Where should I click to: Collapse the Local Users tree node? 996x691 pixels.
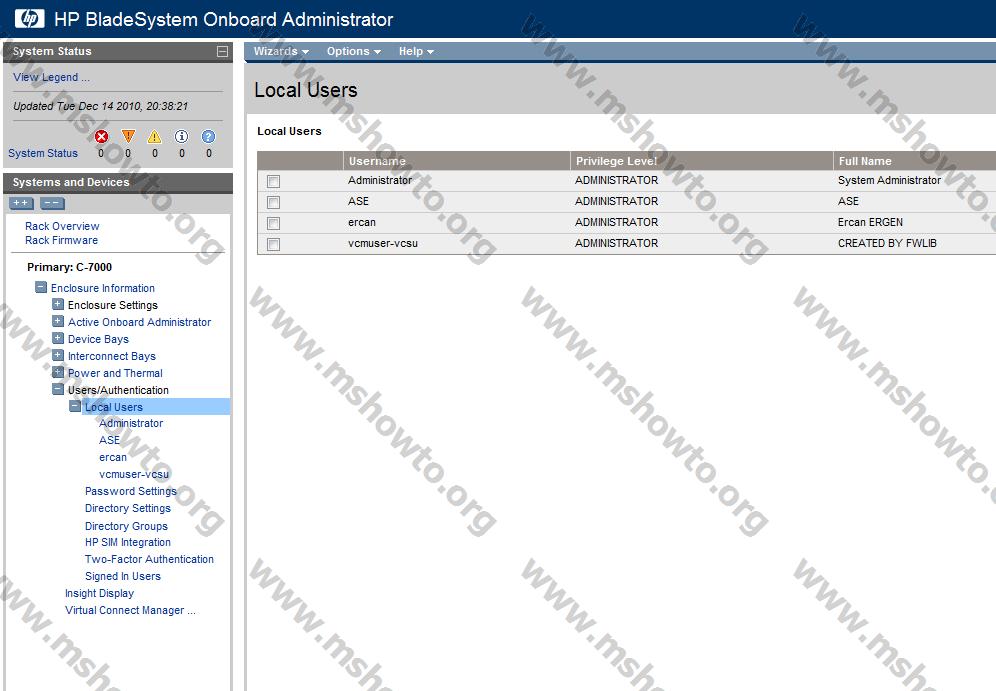75,406
